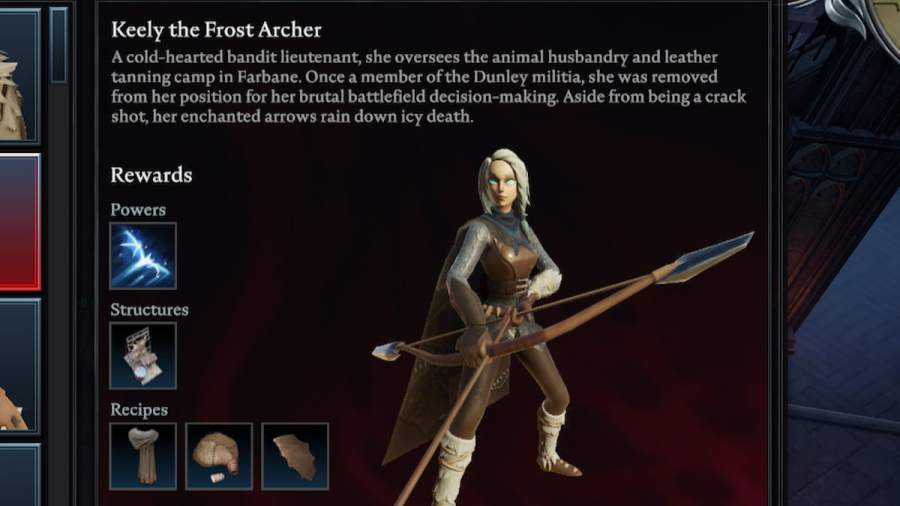900x506 pixels.
Task: Click the Structures category label
Action: pos(149,310)
